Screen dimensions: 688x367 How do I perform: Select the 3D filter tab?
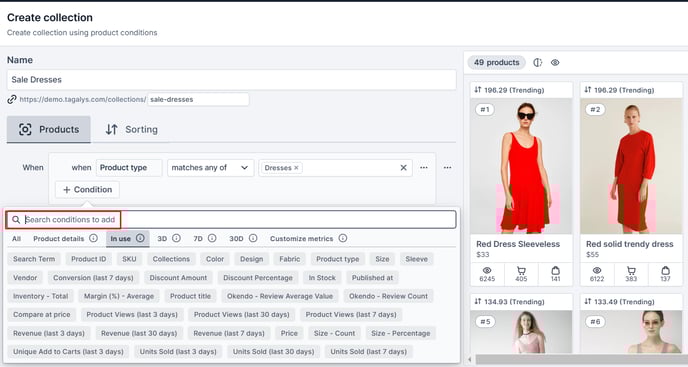162,239
